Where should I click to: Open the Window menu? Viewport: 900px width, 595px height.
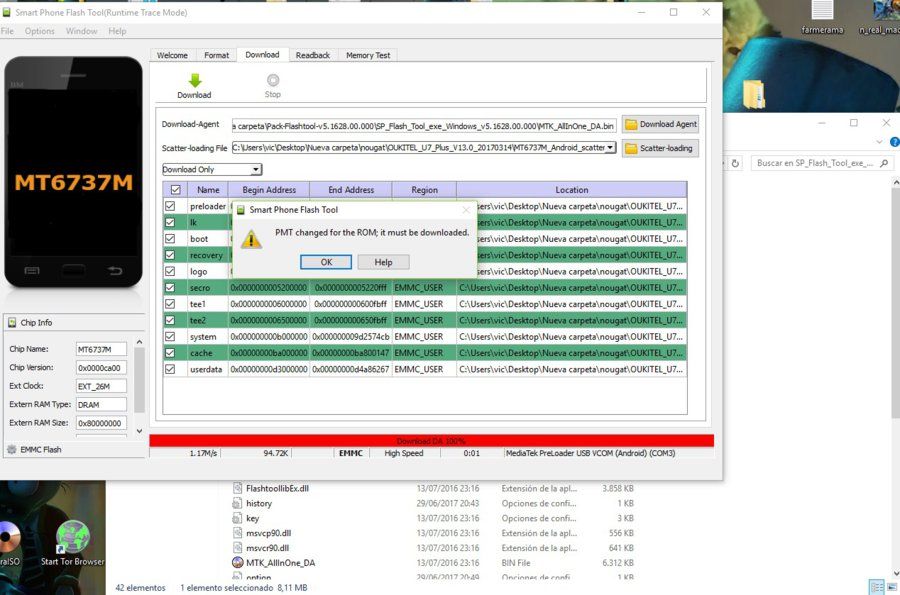82,31
